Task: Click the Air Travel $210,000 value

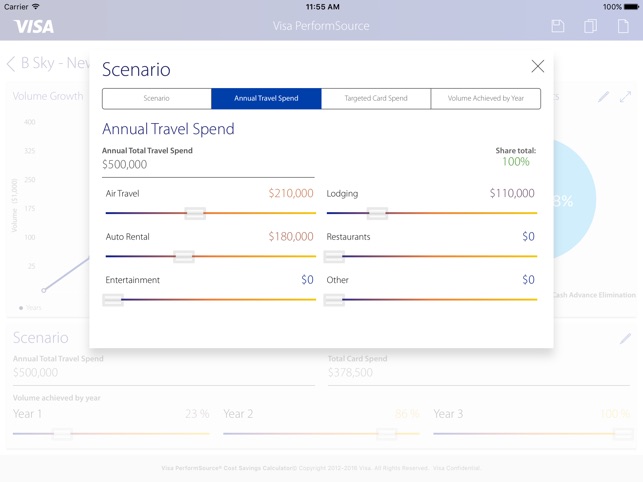Action: pyautogui.click(x=291, y=193)
